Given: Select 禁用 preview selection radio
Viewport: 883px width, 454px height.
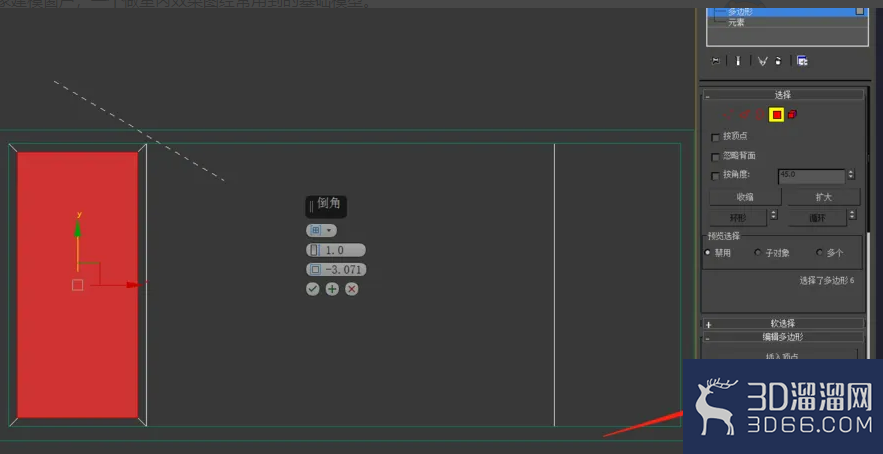Looking at the screenshot, I should (707, 252).
